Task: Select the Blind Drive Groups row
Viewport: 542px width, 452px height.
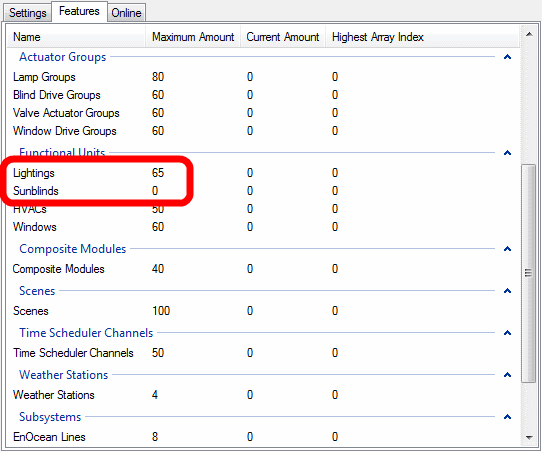Action: click(263, 95)
